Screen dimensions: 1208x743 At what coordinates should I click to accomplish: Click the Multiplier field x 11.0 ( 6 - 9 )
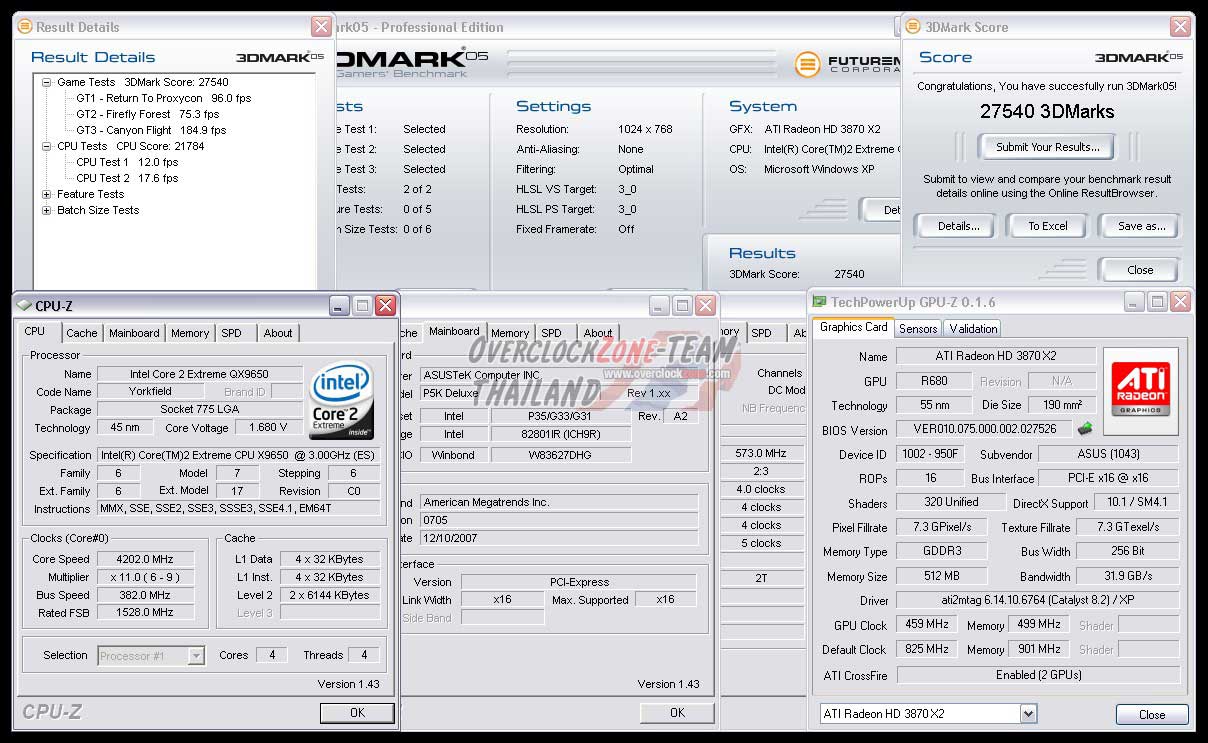(x=146, y=577)
